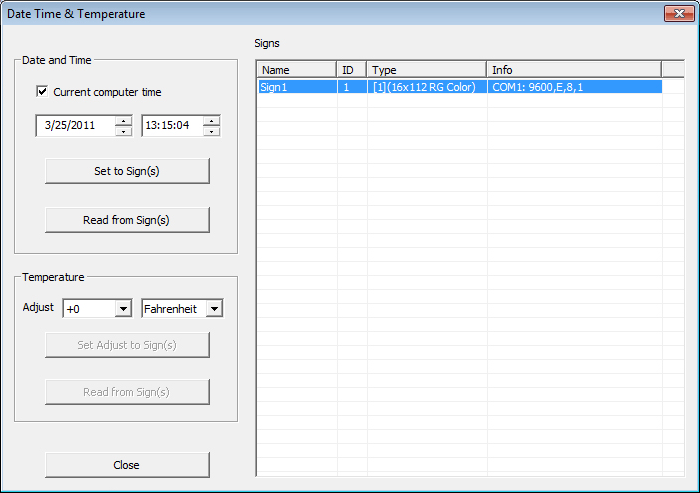The image size is (700, 493).
Task: Sort signs by the Name column header
Action: [x=297, y=70]
